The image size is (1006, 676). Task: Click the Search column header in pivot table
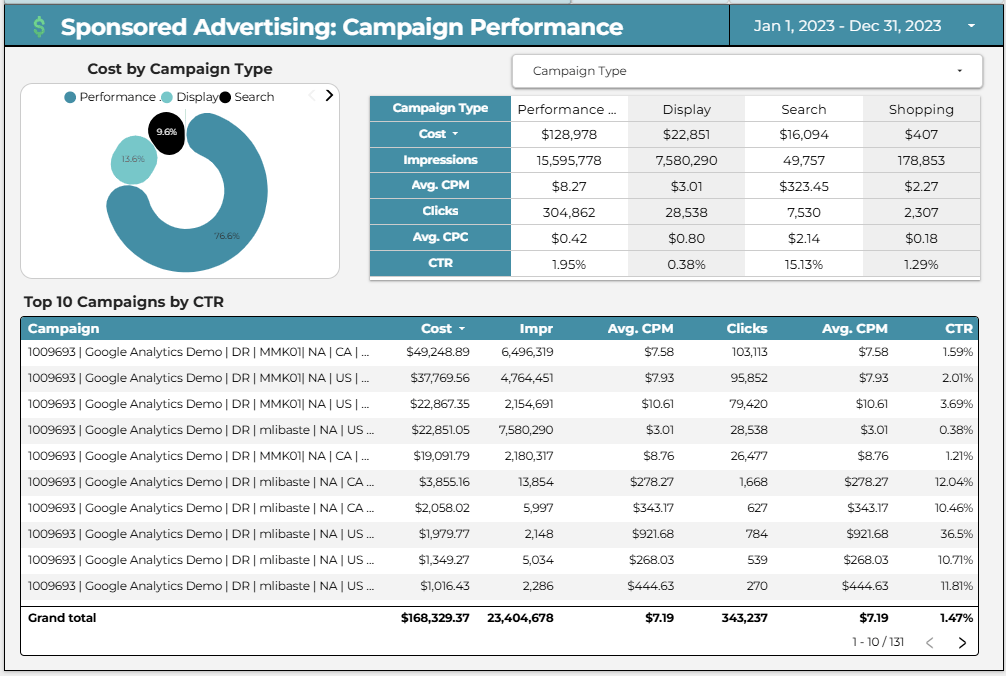click(x=803, y=109)
